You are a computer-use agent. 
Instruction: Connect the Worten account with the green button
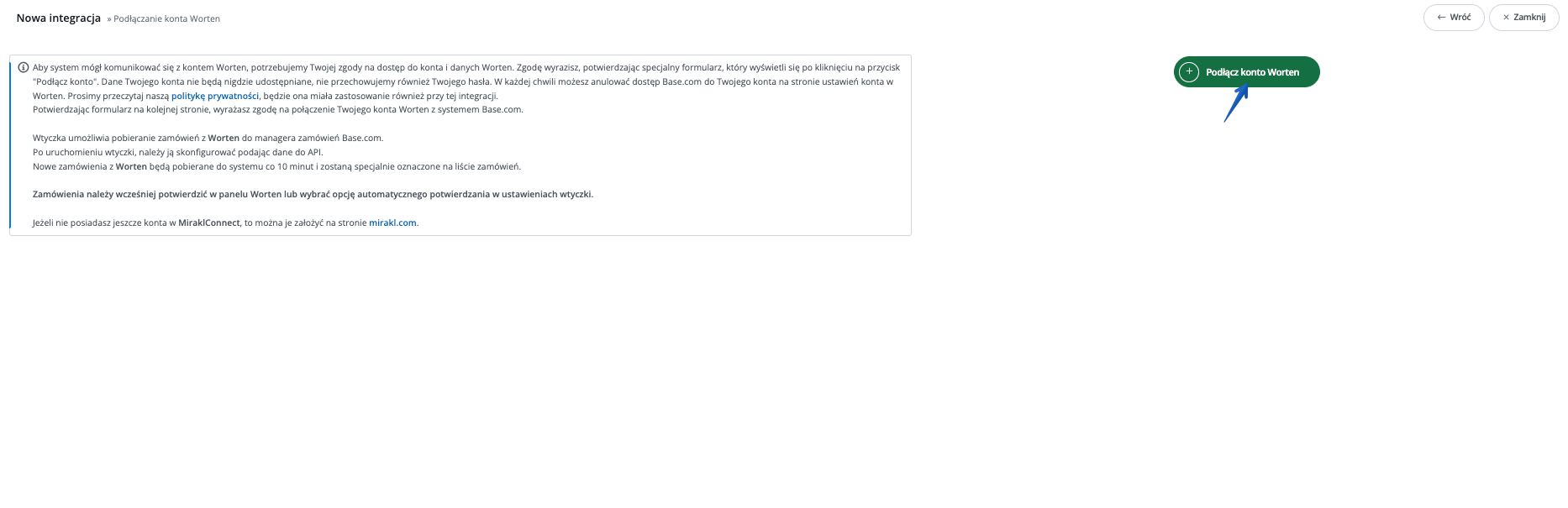click(x=1246, y=72)
